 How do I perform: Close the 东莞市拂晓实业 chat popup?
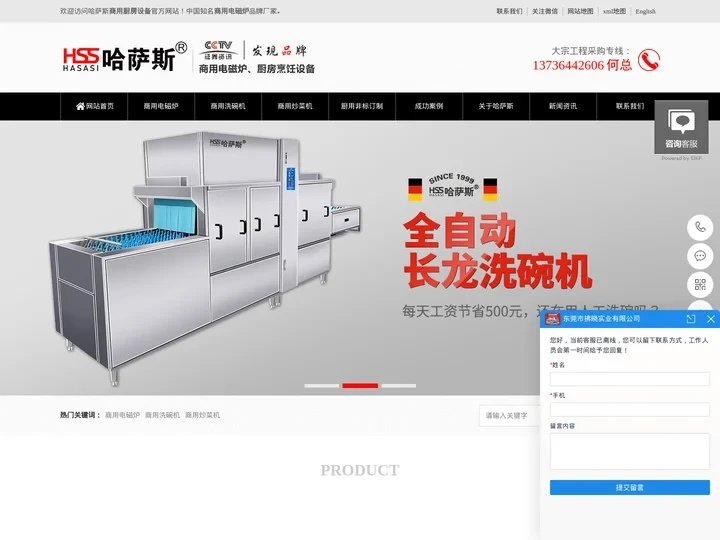[710, 319]
